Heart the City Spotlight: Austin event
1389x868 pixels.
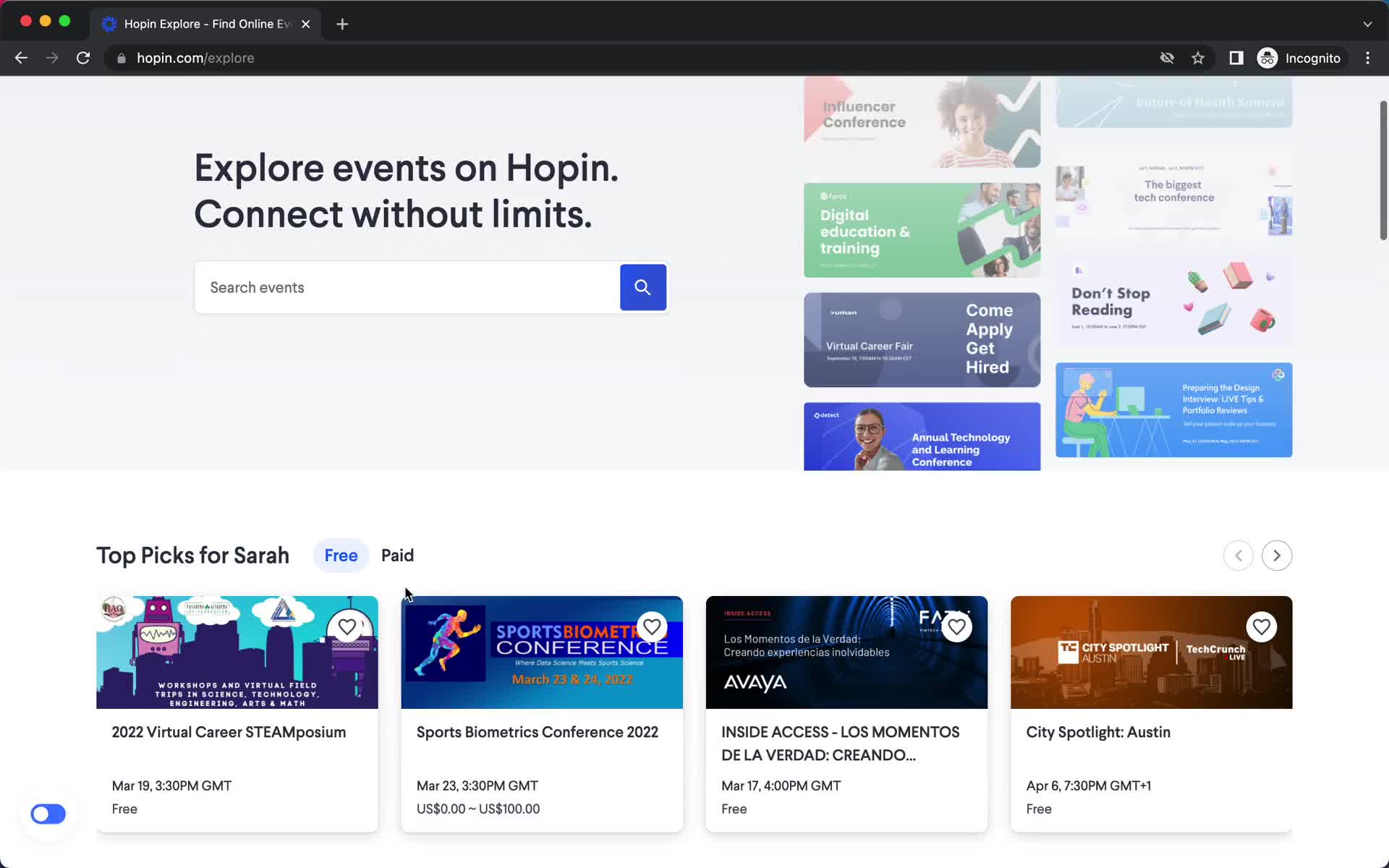click(1261, 626)
